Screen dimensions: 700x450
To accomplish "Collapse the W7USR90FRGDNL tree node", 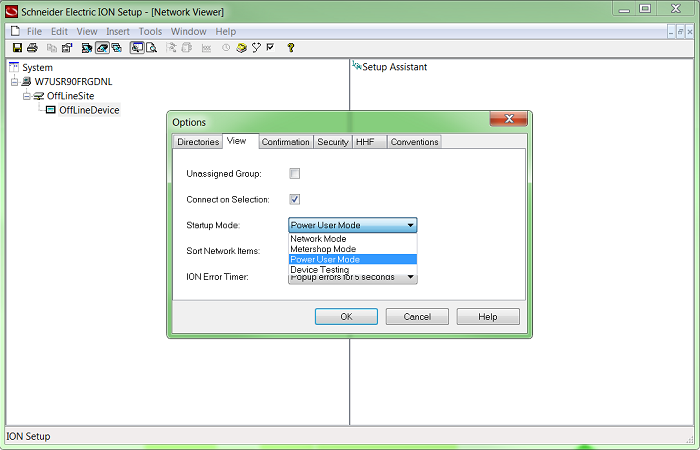I will click(x=14, y=82).
